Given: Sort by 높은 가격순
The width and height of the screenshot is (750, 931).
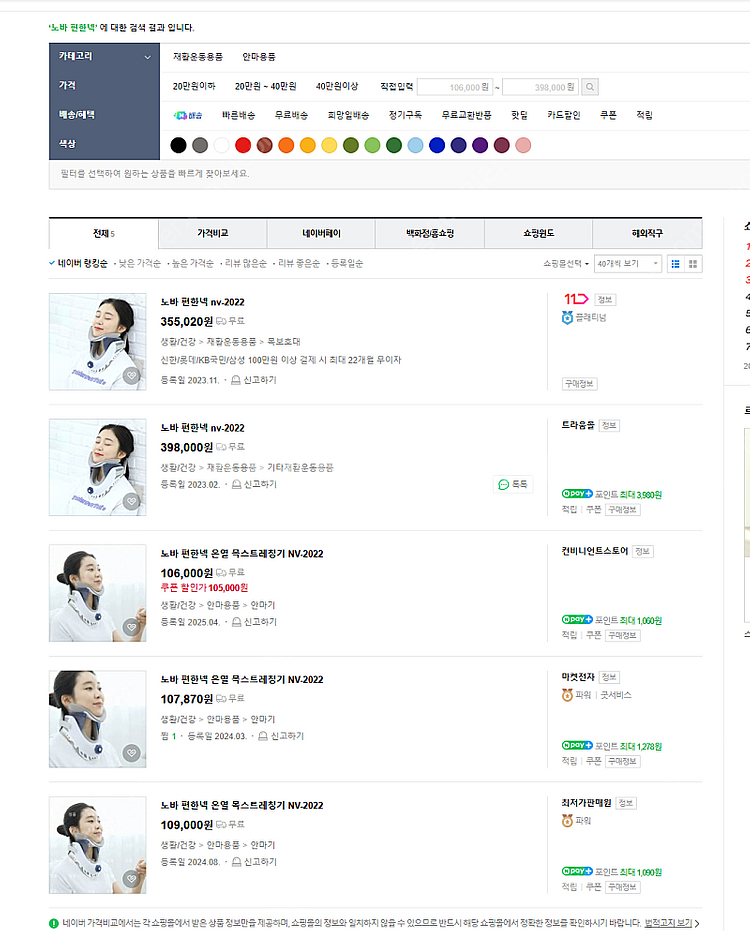Looking at the screenshot, I should [x=192, y=264].
